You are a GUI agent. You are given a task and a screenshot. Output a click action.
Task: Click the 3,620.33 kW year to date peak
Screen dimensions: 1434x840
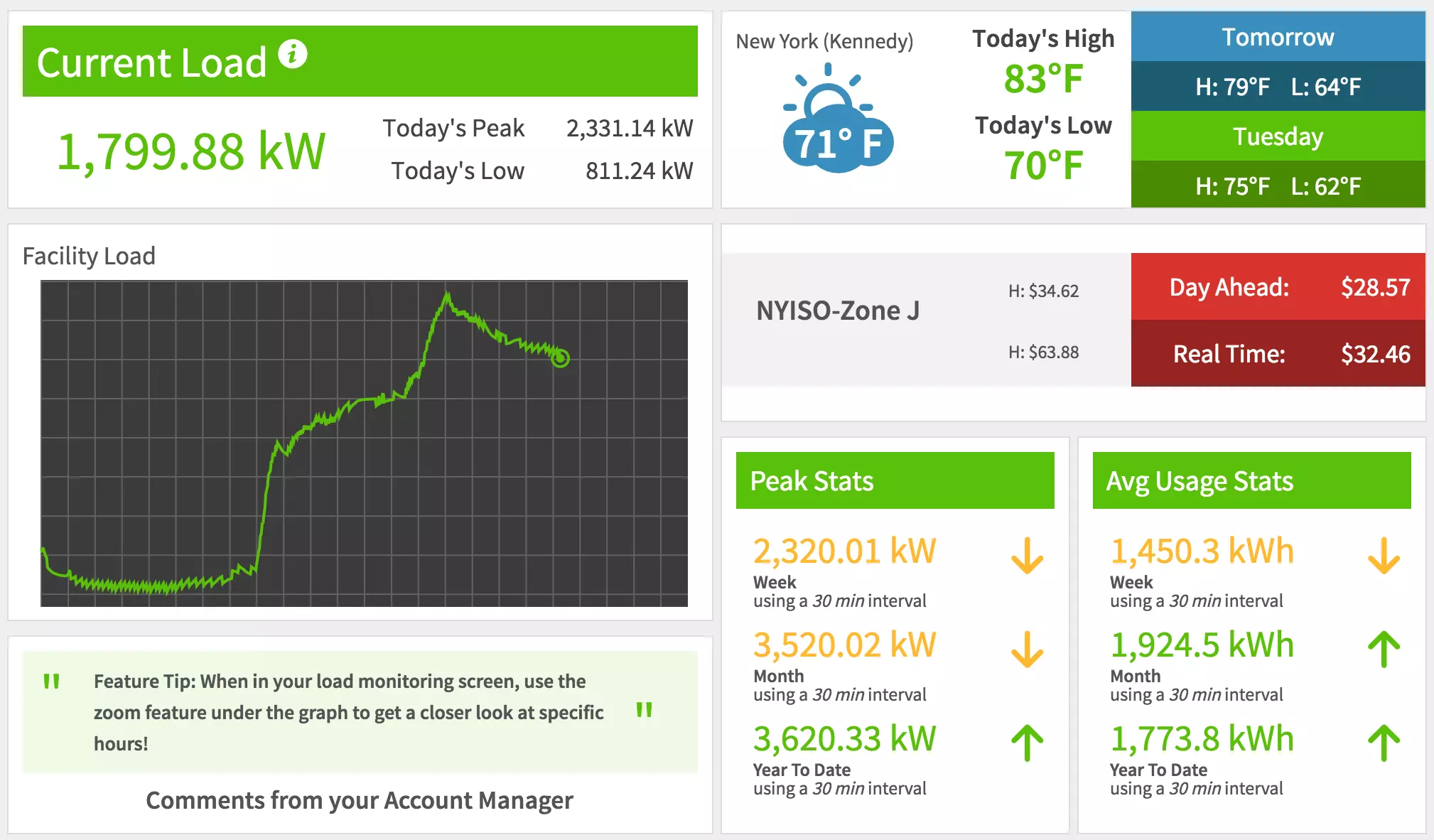pyautogui.click(x=844, y=738)
